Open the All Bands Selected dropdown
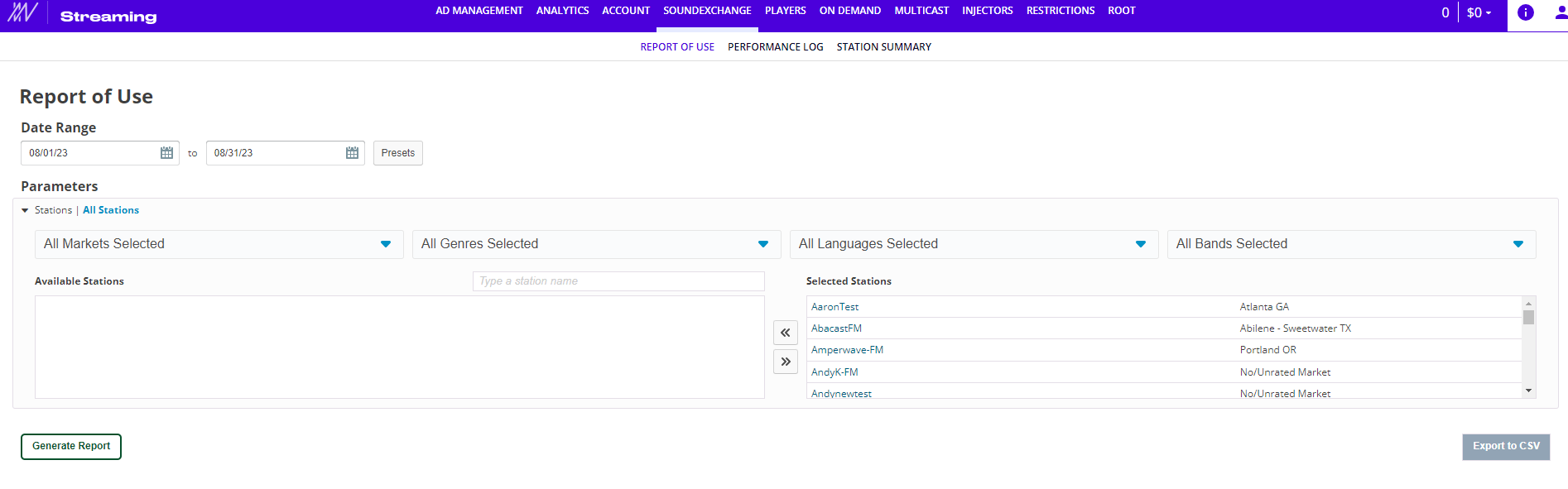Screen dimensions: 1568x489 [x=1351, y=244]
